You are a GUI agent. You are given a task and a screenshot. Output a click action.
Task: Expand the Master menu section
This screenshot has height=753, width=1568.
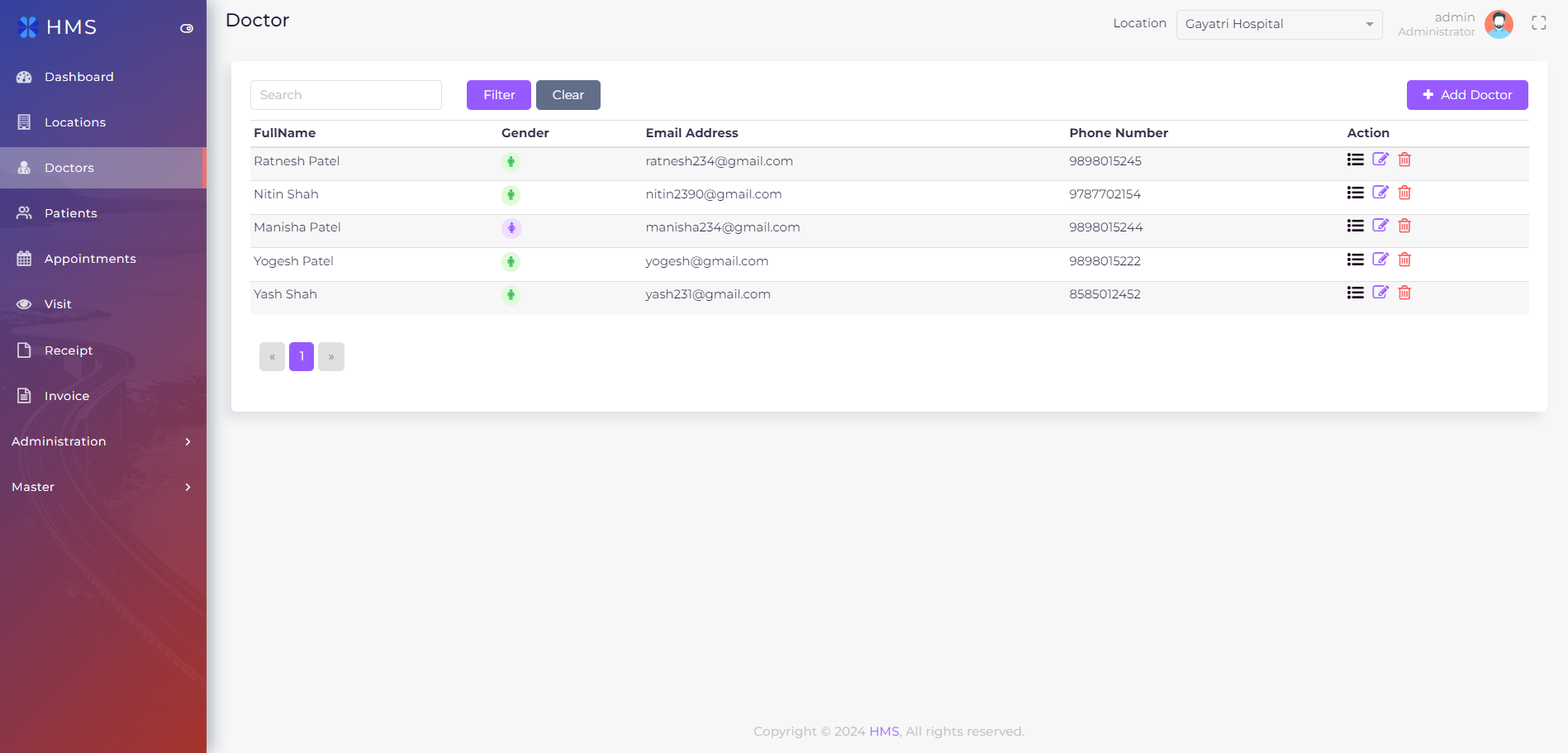coord(102,487)
